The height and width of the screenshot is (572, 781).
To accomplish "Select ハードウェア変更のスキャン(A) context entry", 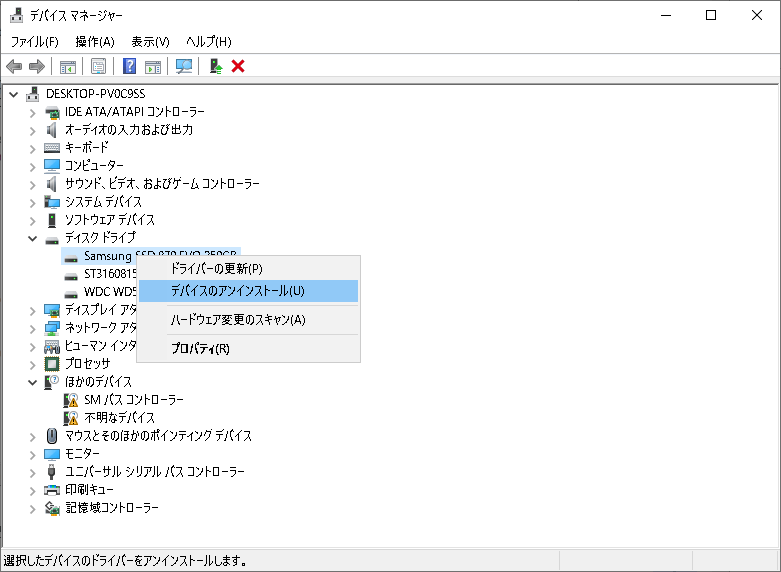I will tap(238, 320).
